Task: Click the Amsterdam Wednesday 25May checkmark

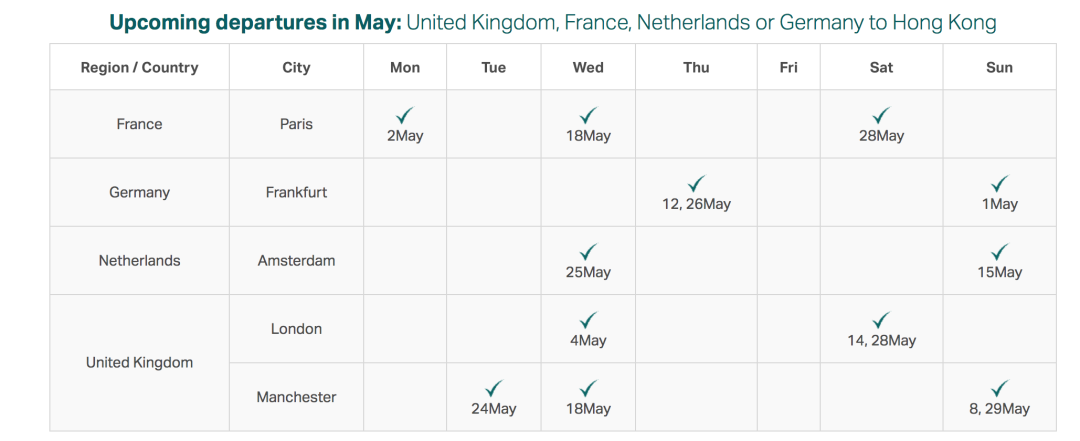Action: pos(588,252)
